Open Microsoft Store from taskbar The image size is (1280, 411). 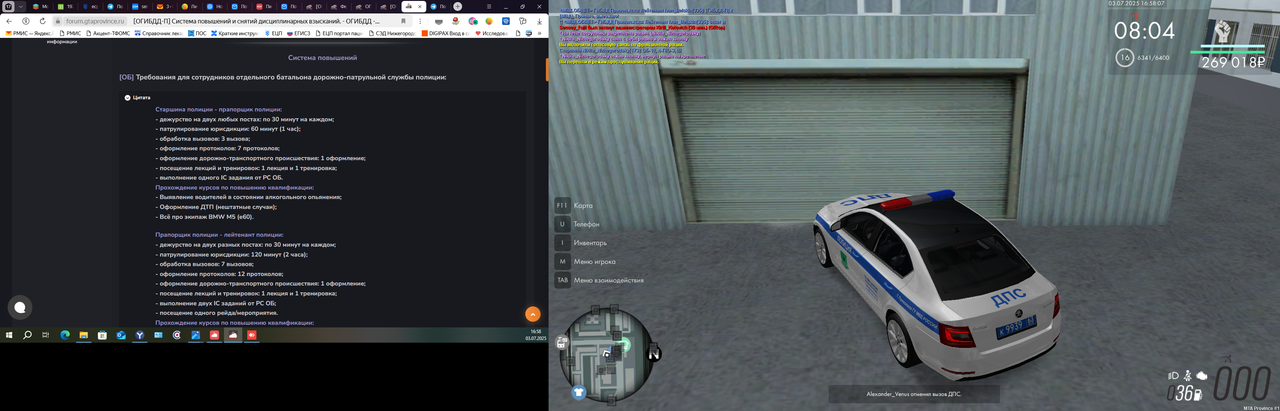coord(102,335)
